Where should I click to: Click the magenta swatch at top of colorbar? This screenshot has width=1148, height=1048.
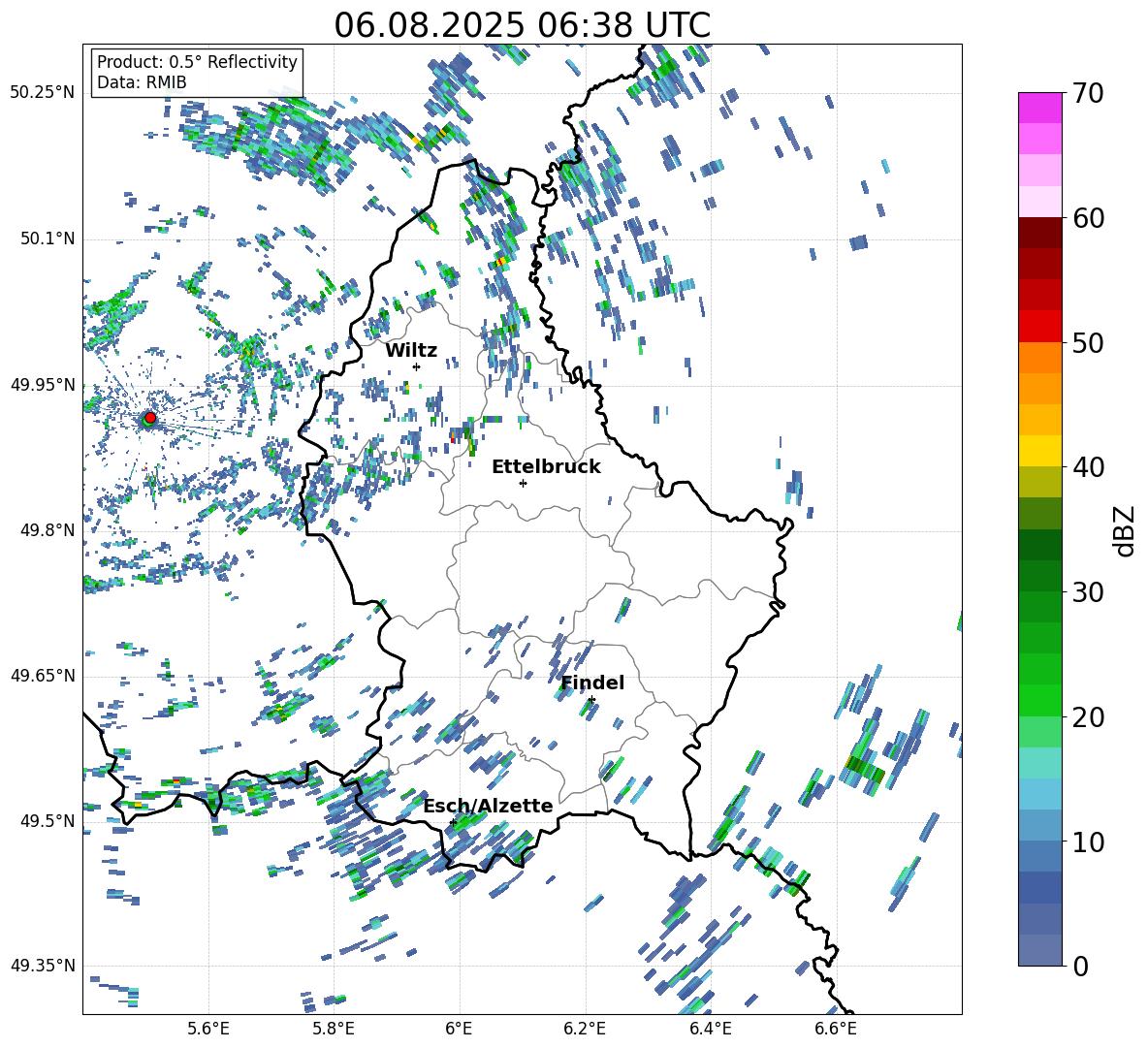click(1040, 108)
